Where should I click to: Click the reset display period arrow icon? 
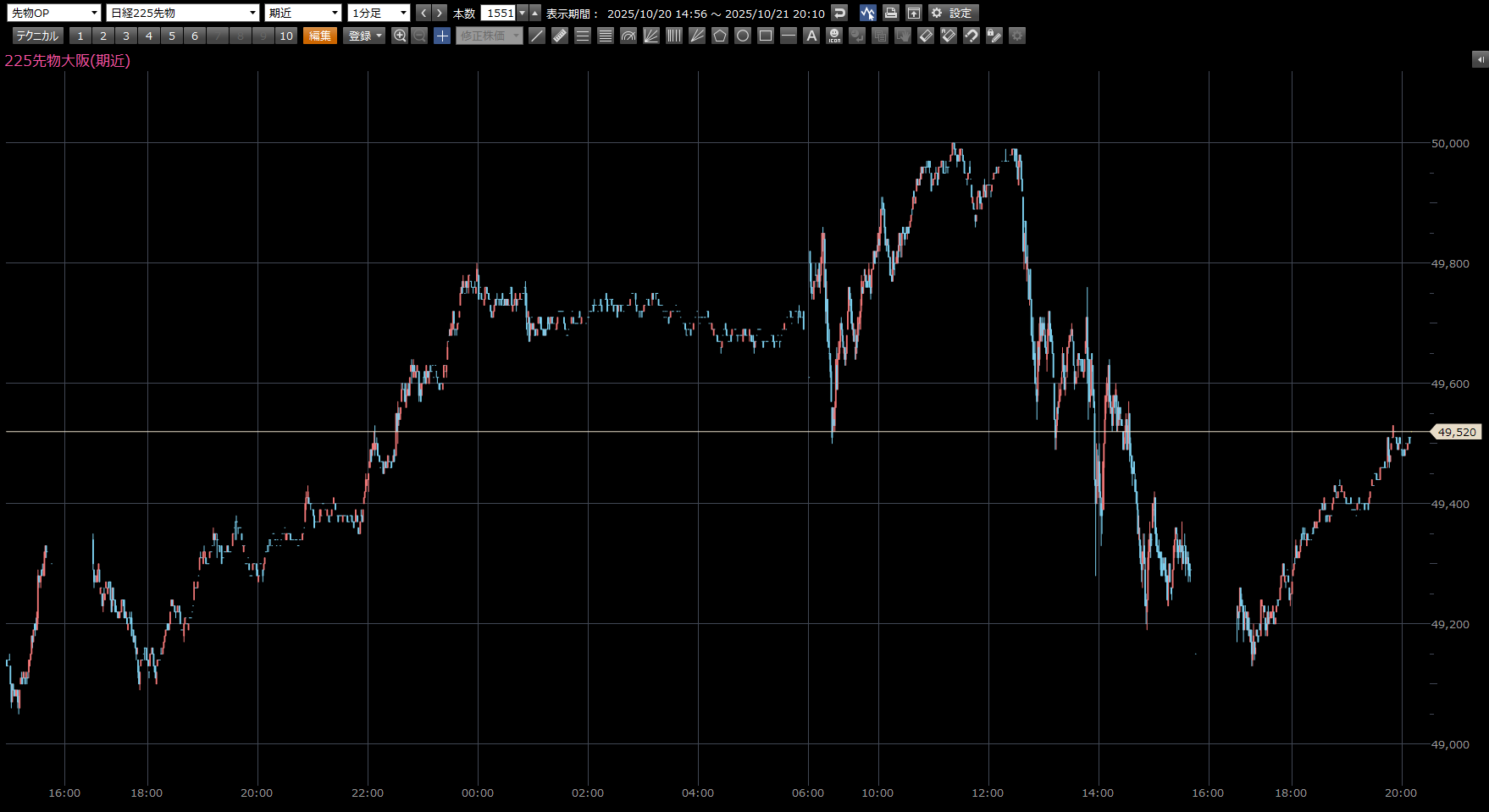pos(839,13)
